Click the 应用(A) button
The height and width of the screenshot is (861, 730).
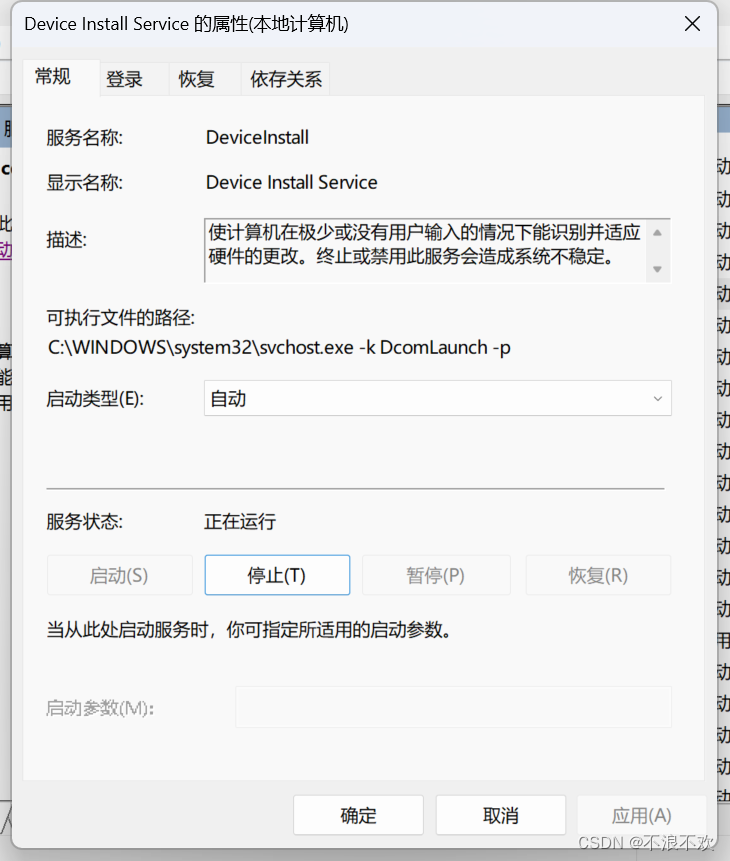(x=642, y=815)
